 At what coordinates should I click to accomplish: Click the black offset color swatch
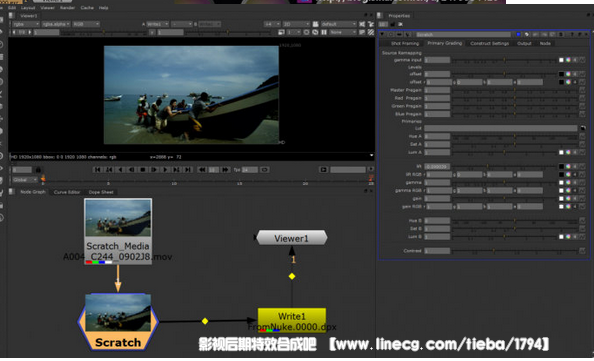pos(561,74)
